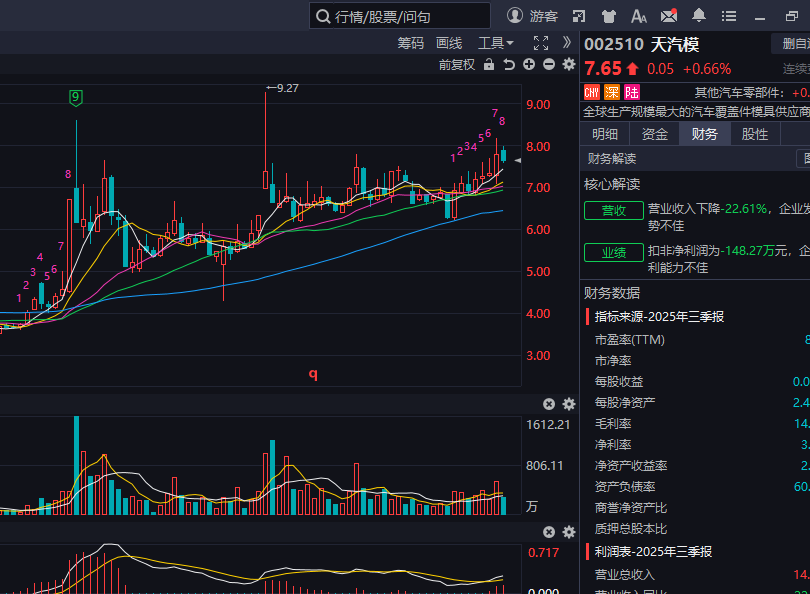Open the pop-out window icon
Screen dimensions: 810x594
click(579, 17)
